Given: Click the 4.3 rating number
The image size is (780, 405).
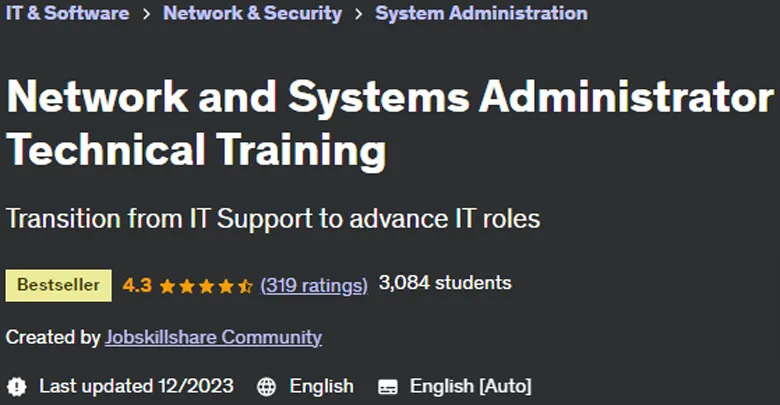Looking at the screenshot, I should (137, 285).
